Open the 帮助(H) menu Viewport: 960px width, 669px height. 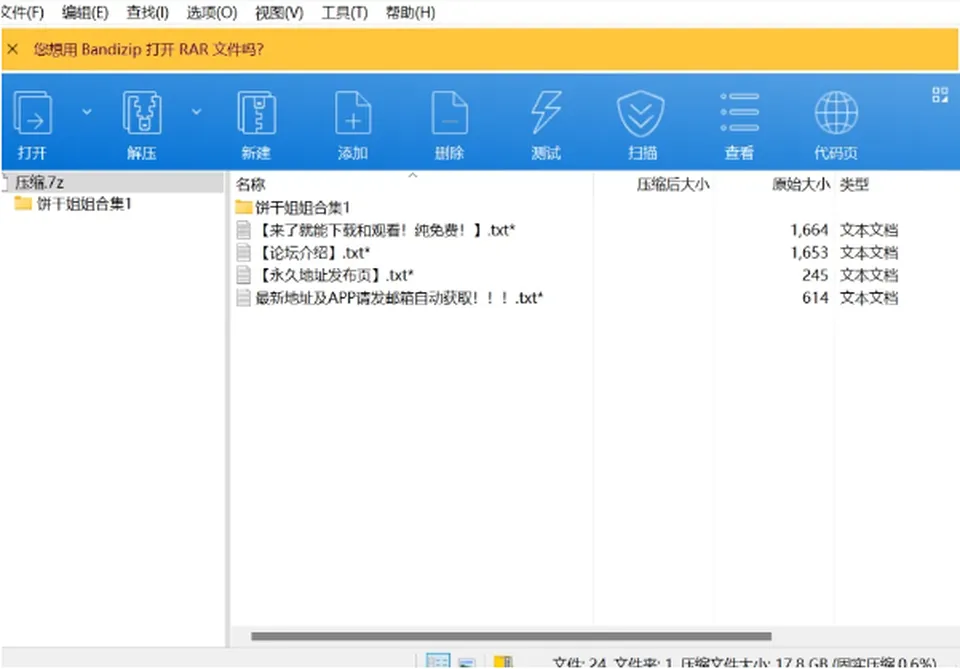410,12
